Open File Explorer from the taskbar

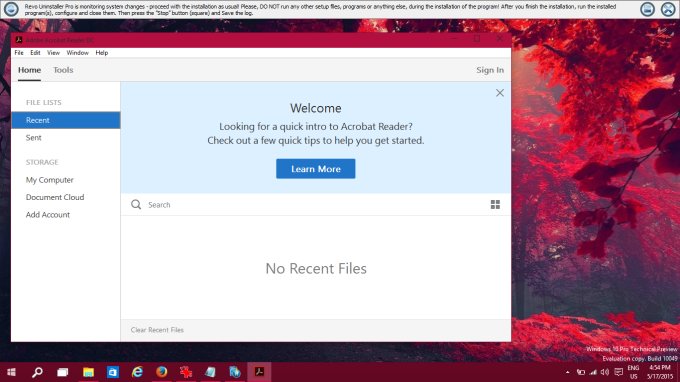88,372
